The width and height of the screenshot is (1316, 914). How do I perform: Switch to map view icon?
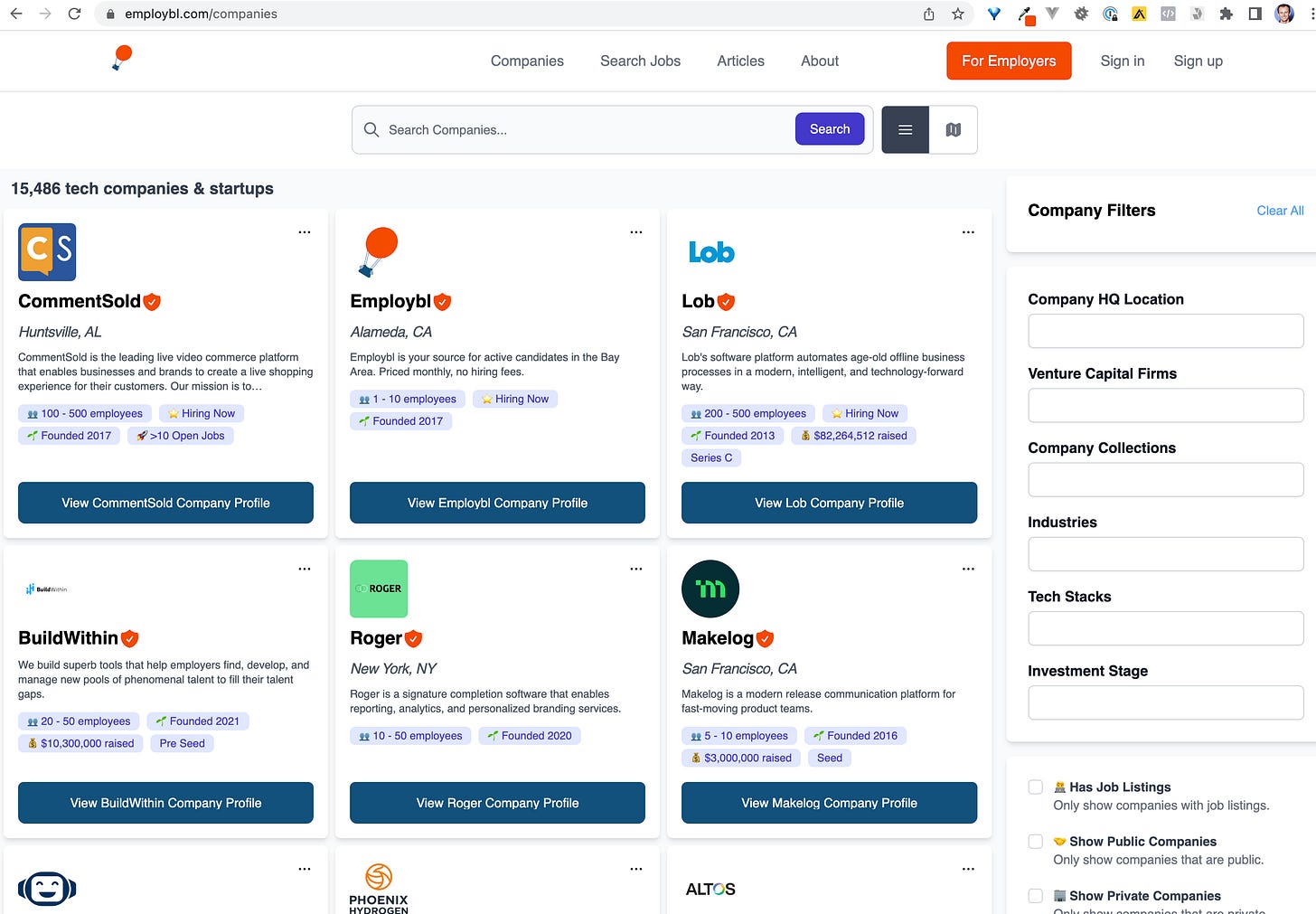coord(954,130)
